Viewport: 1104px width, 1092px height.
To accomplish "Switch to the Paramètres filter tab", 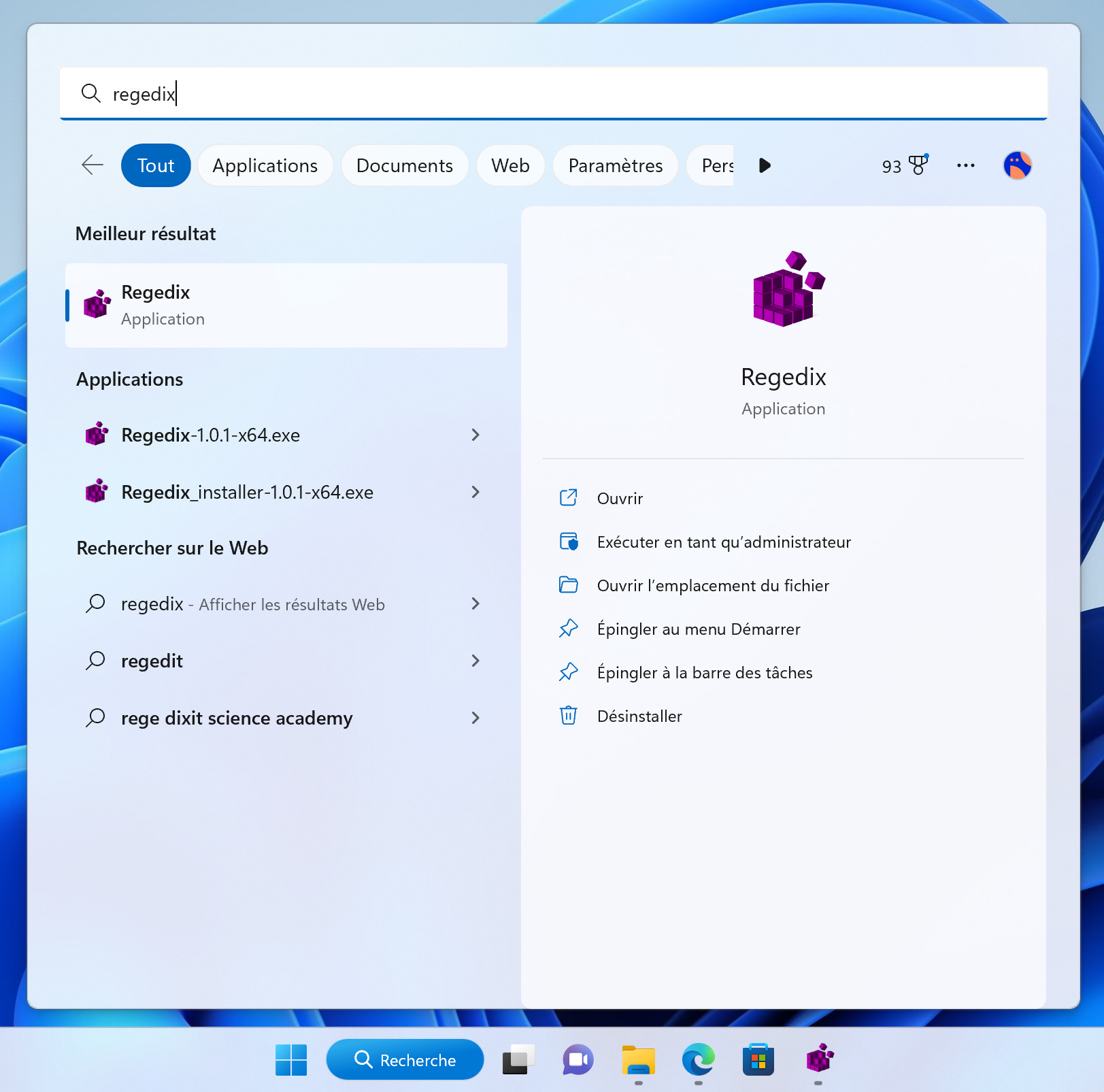I will click(x=616, y=165).
